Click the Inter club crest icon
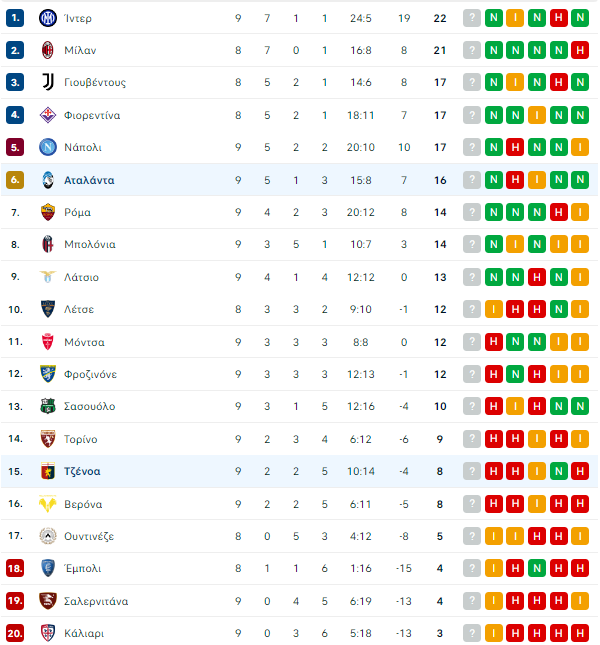600x645 pixels. (x=48, y=18)
